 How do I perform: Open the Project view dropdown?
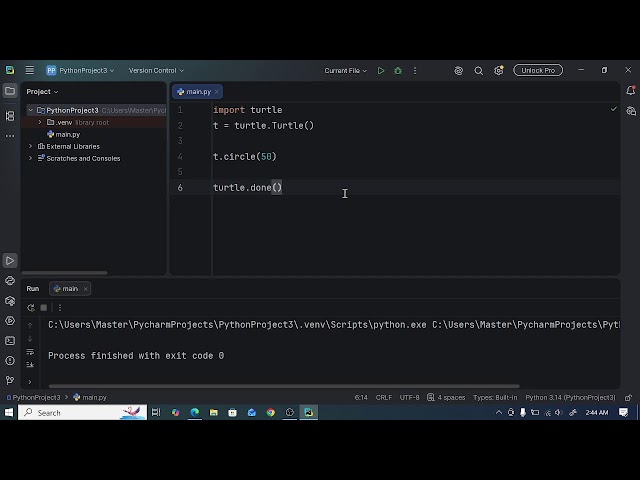point(42,91)
